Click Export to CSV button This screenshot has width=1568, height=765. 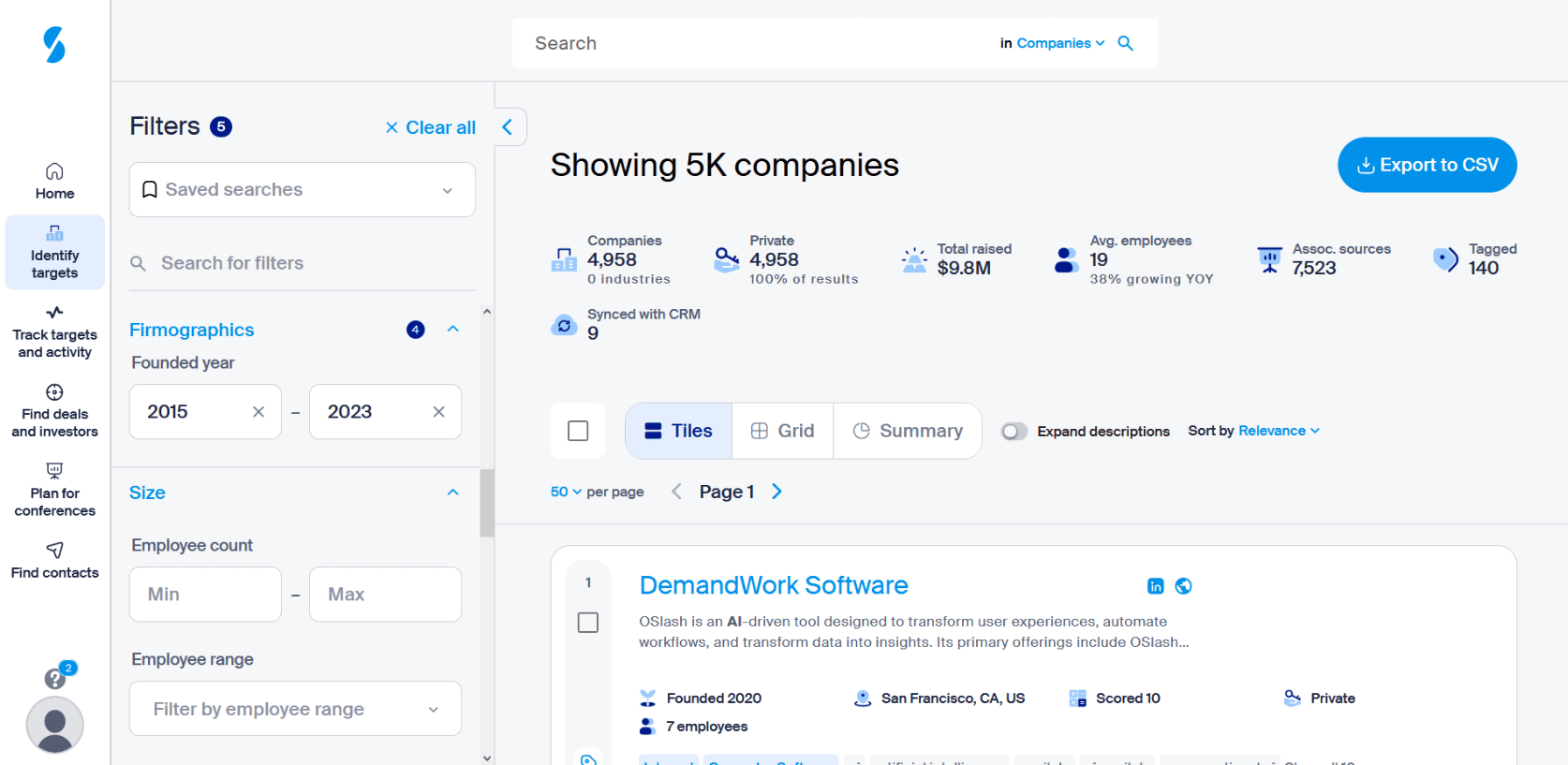coord(1427,165)
